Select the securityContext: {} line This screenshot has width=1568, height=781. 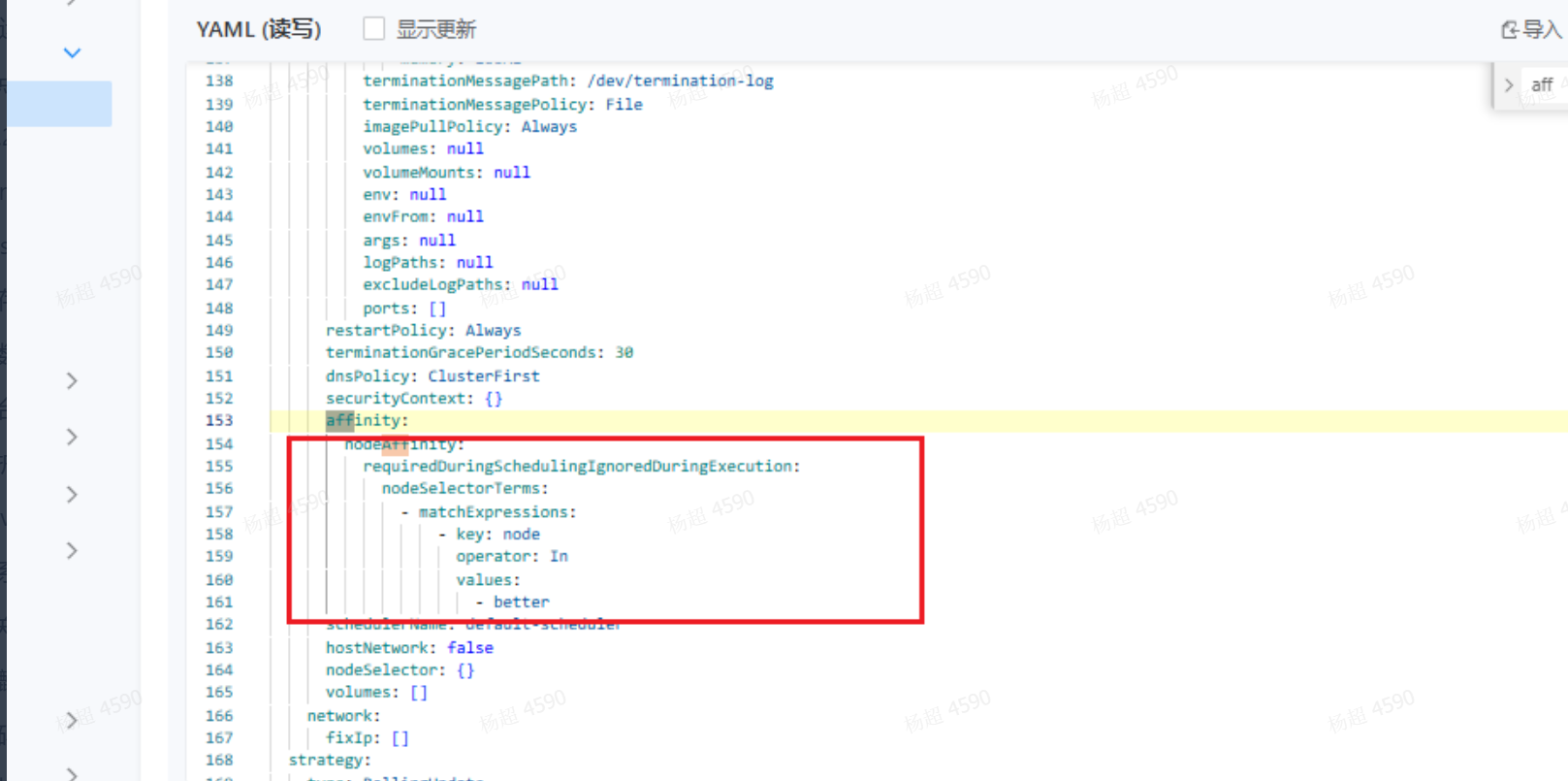[x=414, y=399]
